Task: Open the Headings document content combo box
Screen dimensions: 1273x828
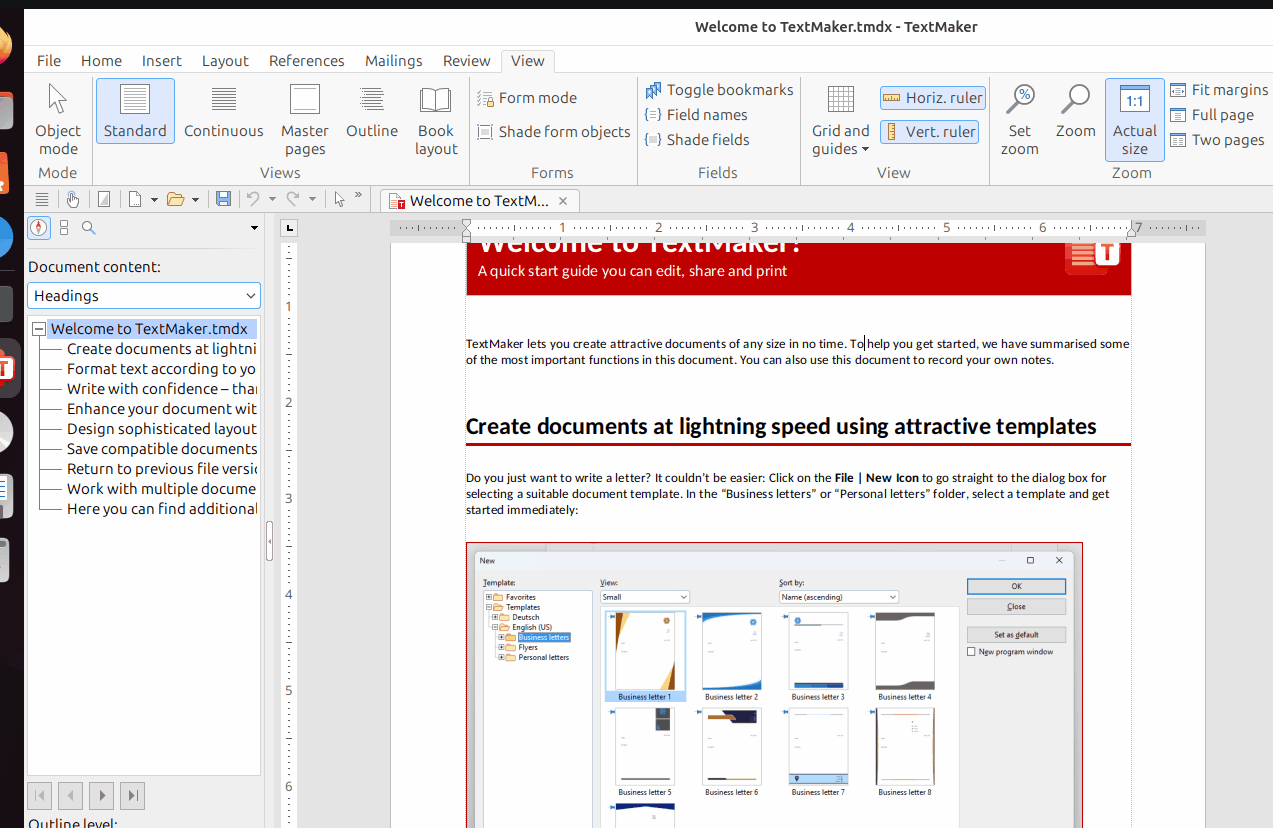Action: point(144,296)
